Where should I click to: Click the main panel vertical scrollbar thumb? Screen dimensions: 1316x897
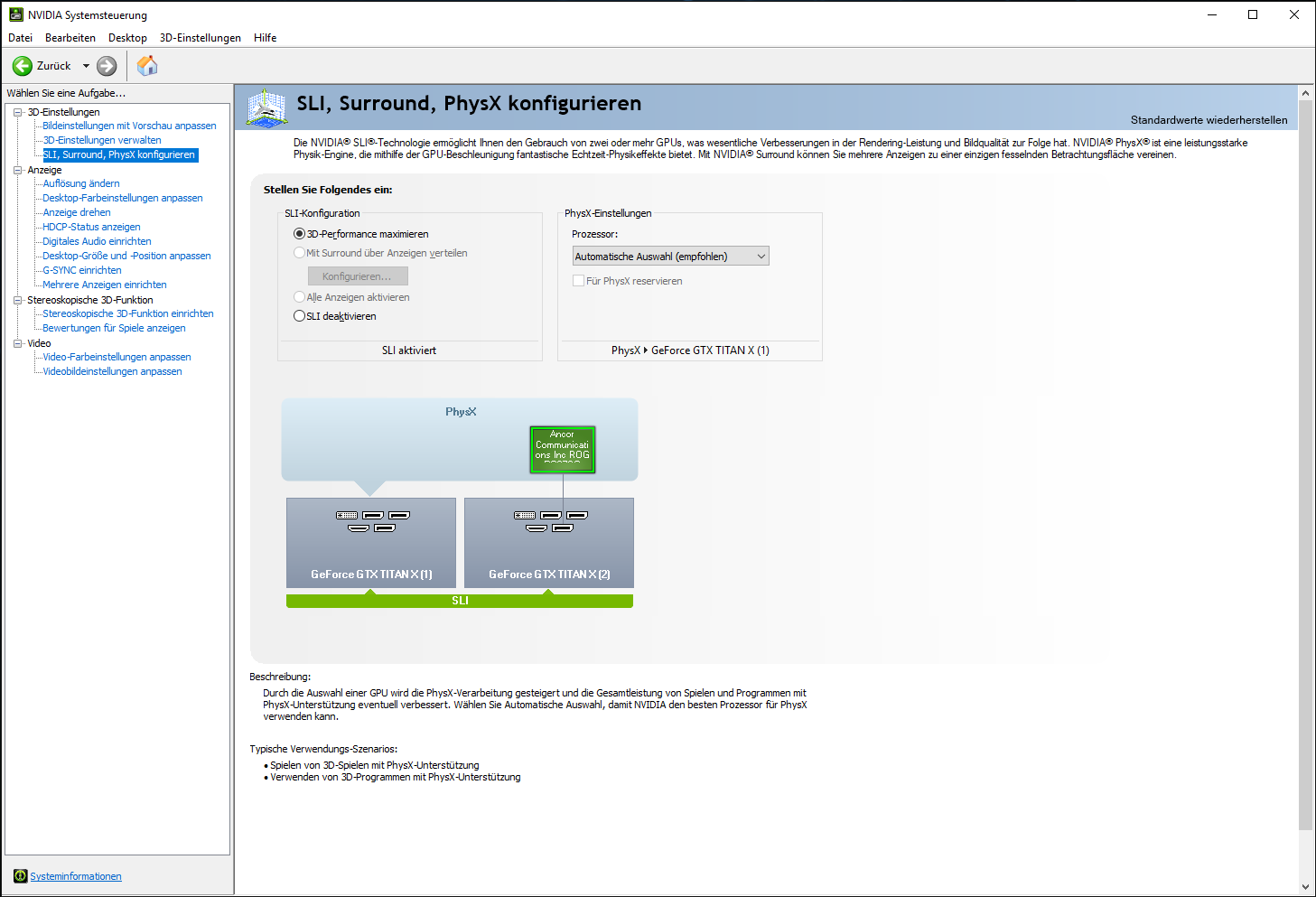coord(1305,464)
